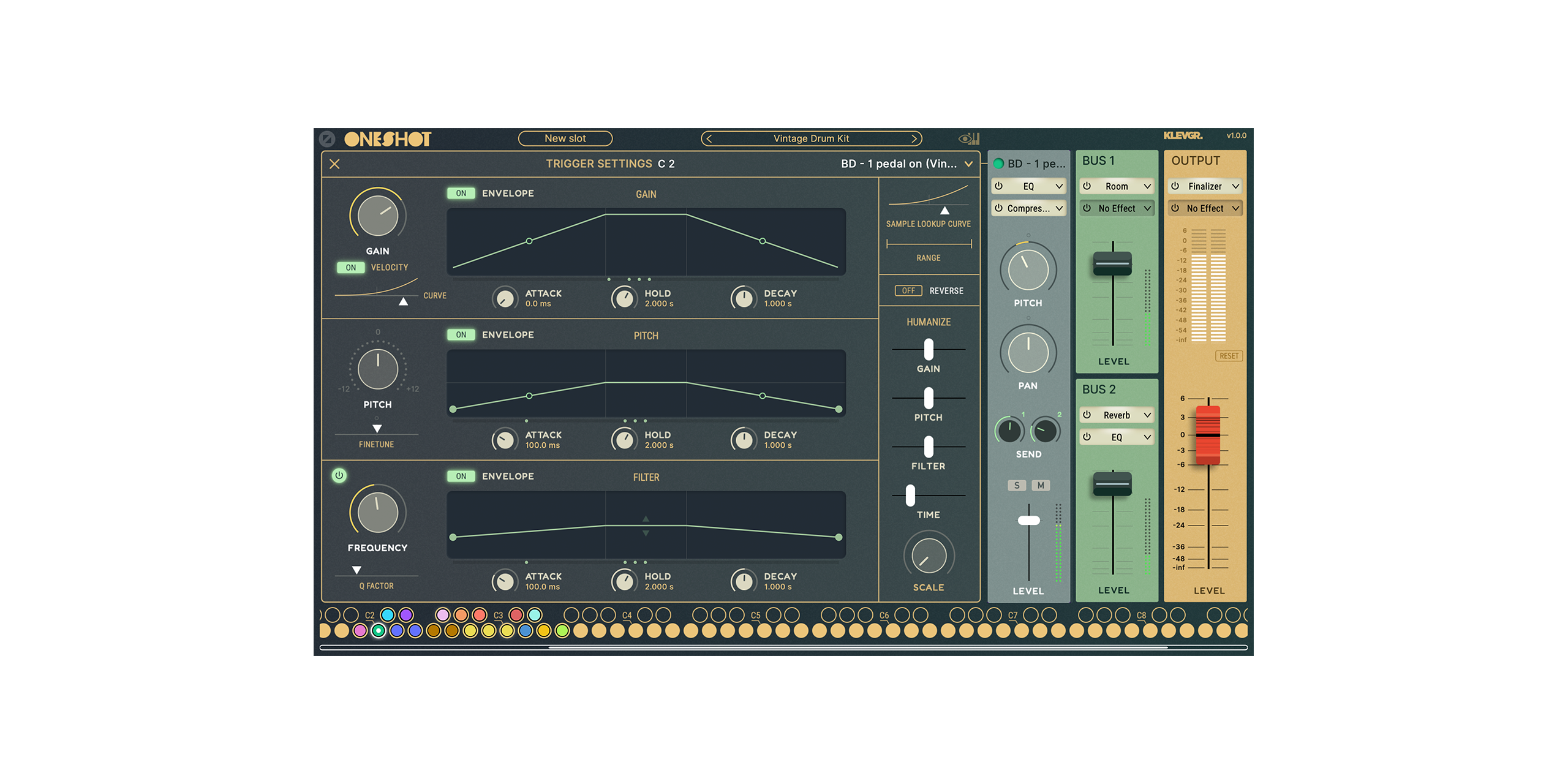
Task: Click the eye visualizer icon in header
Action: coord(968,139)
